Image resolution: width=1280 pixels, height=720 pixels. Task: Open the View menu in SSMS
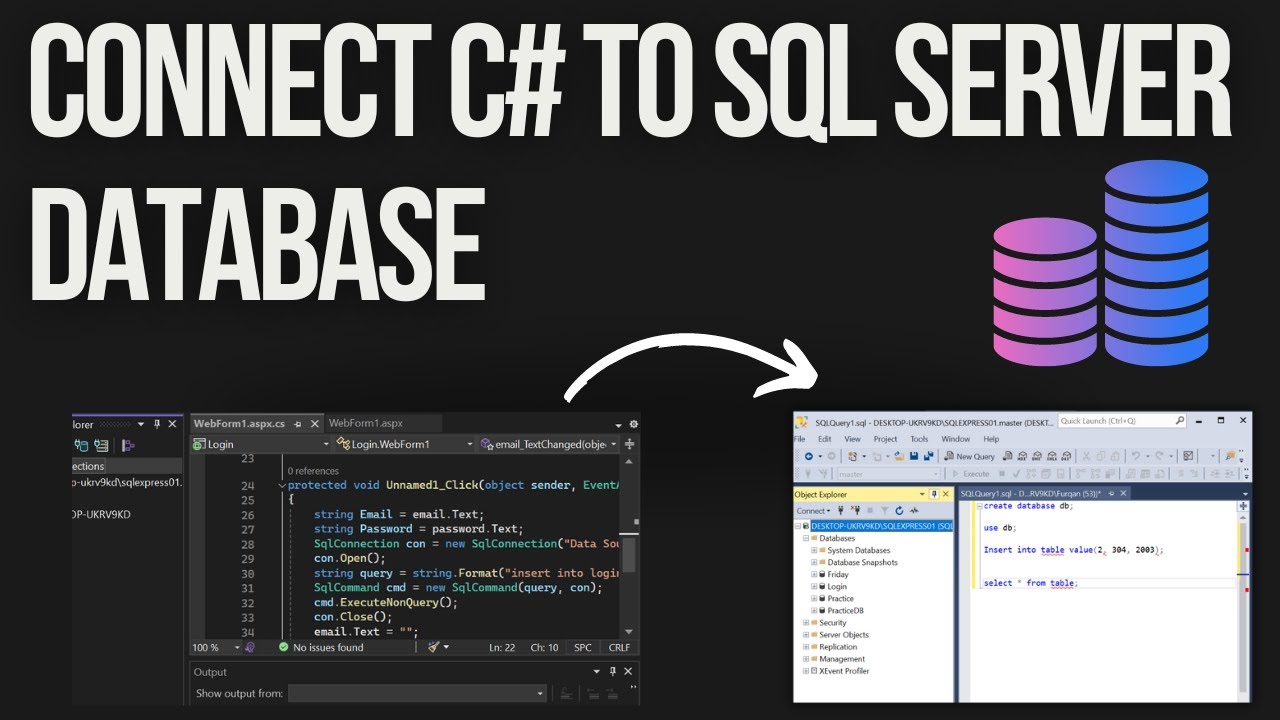[x=852, y=439]
